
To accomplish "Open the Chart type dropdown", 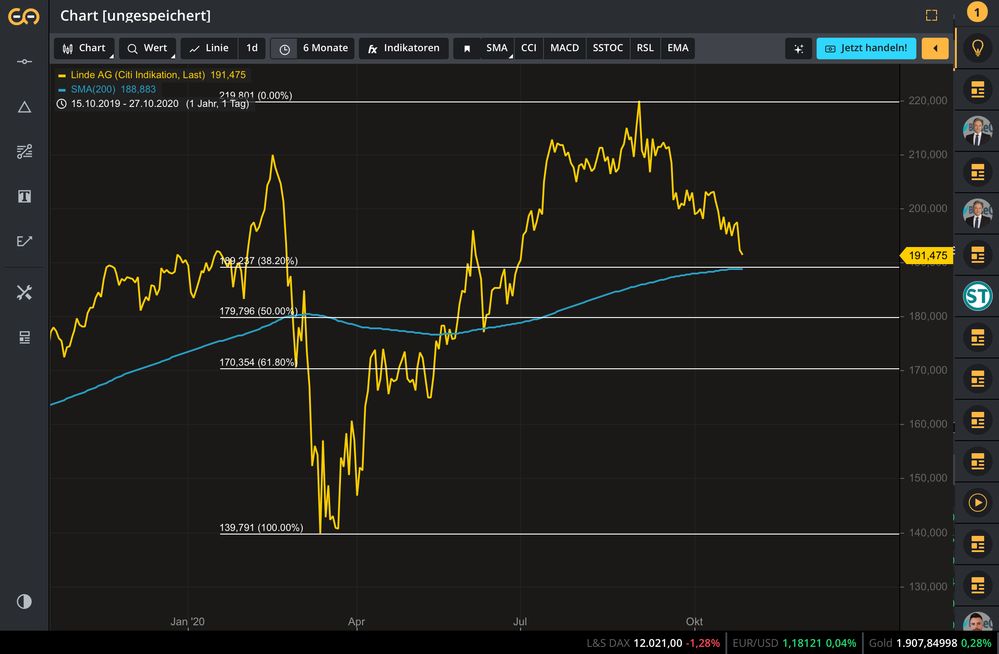I will (x=84, y=48).
